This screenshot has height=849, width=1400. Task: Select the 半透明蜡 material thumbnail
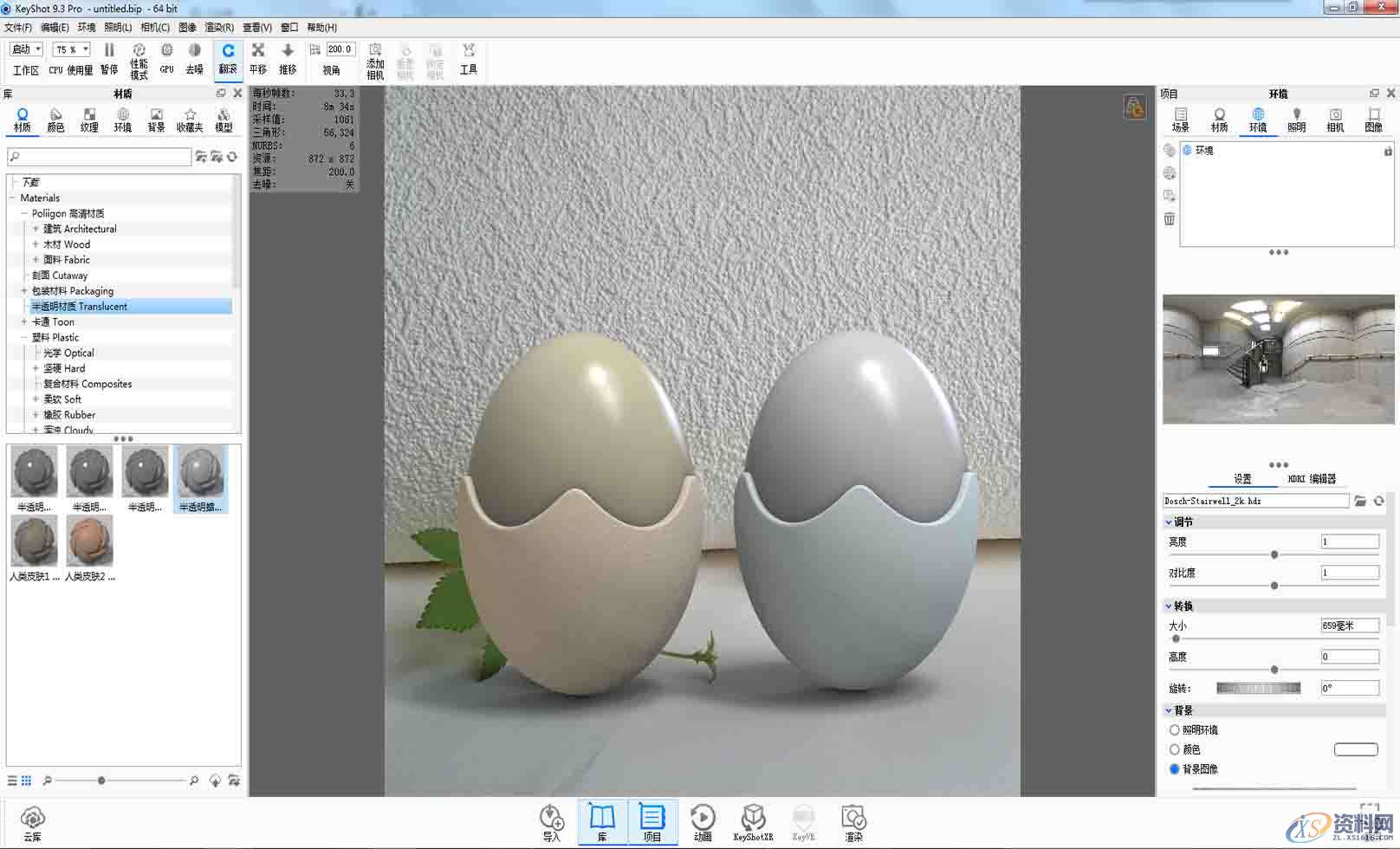[x=201, y=472]
